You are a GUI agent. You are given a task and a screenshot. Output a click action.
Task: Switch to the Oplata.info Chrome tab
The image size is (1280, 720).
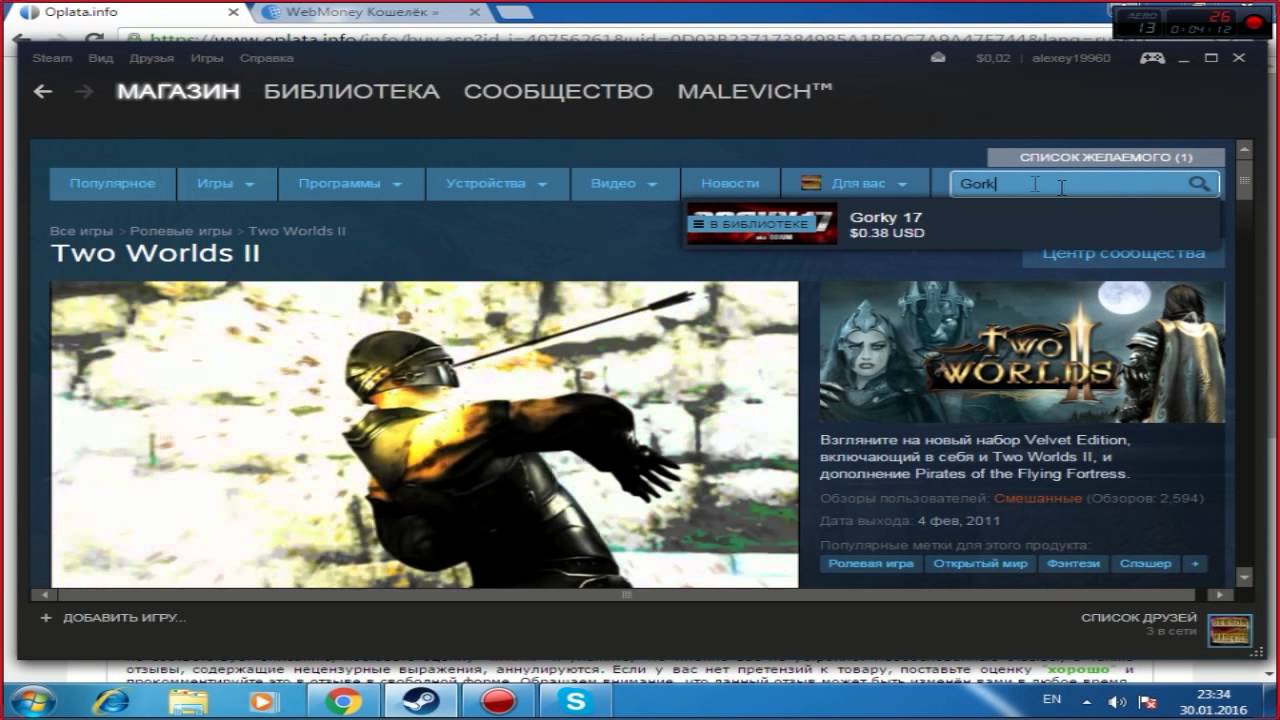127,13
